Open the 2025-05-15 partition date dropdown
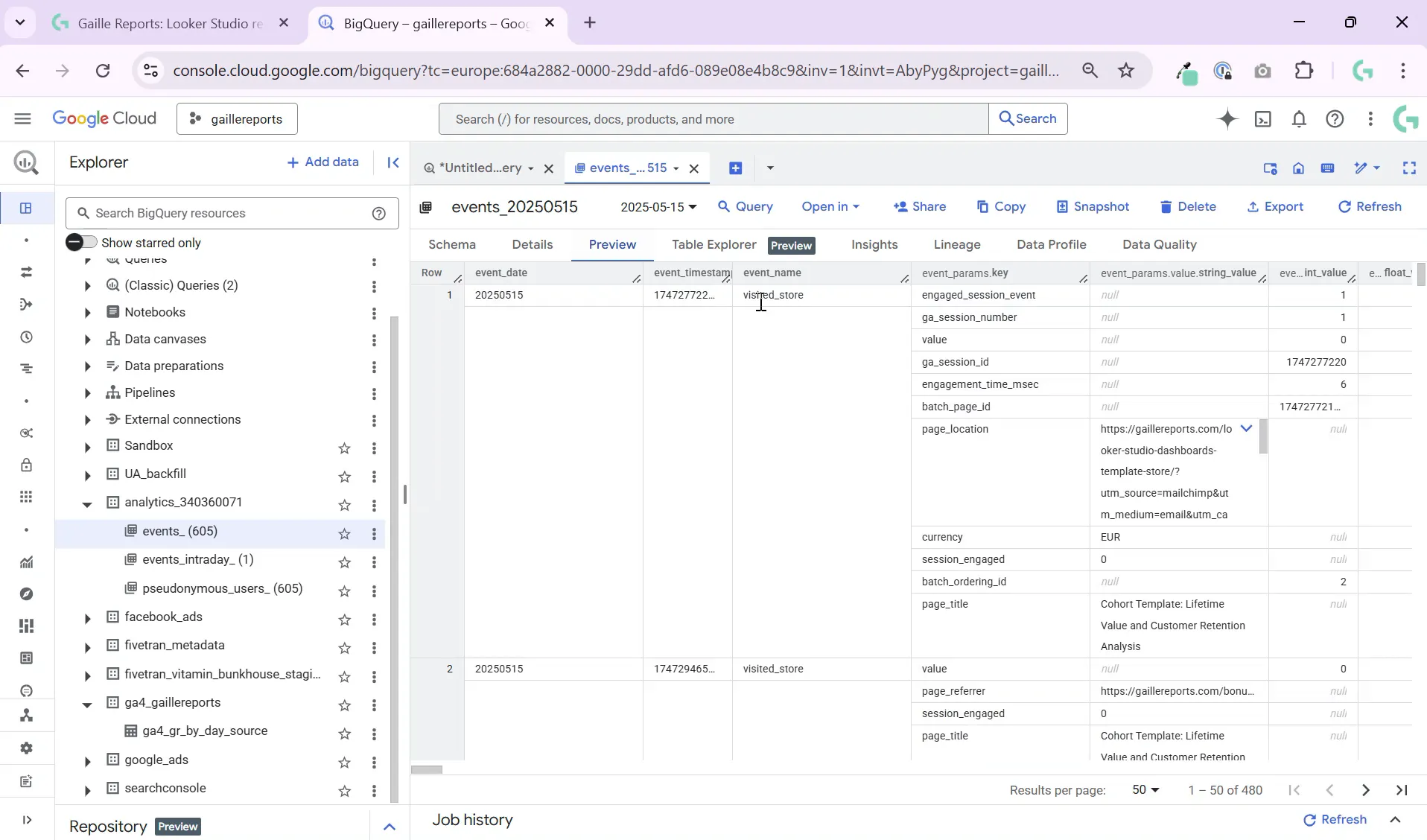The image size is (1427, 840). pyautogui.click(x=658, y=207)
